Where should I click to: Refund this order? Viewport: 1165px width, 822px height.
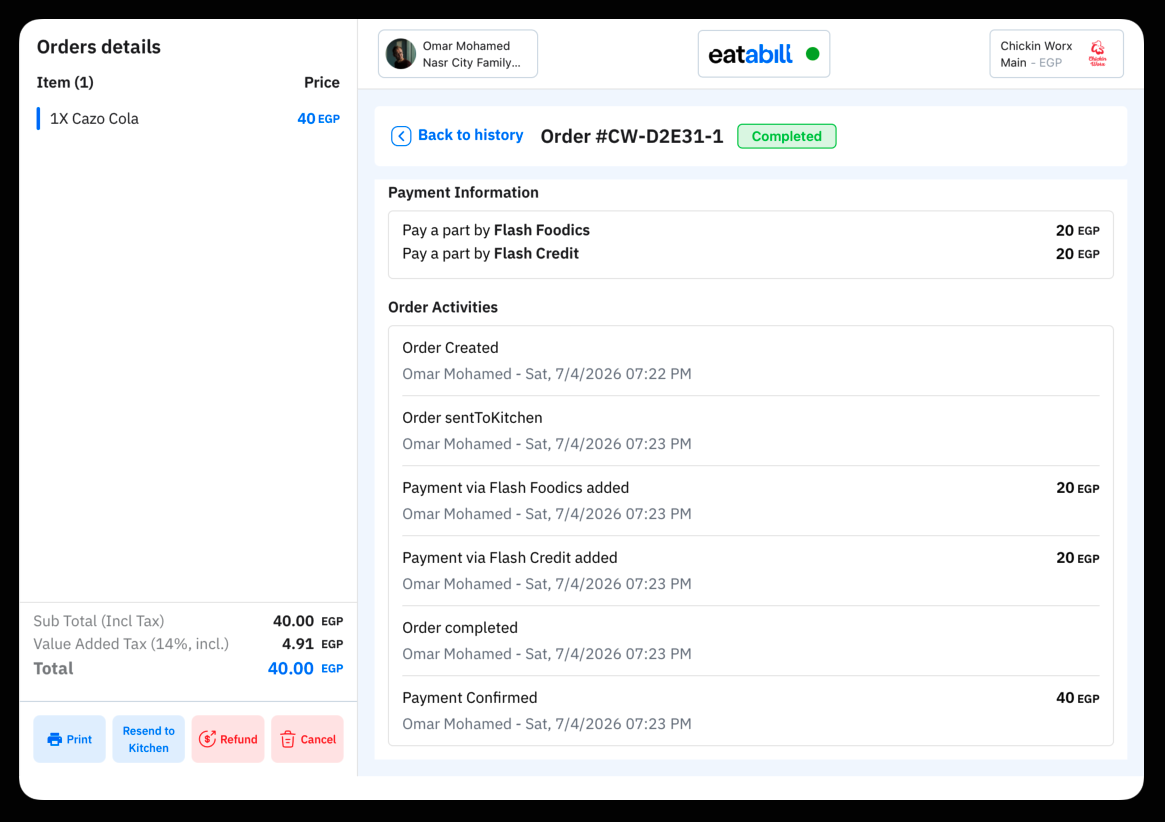[228, 739]
